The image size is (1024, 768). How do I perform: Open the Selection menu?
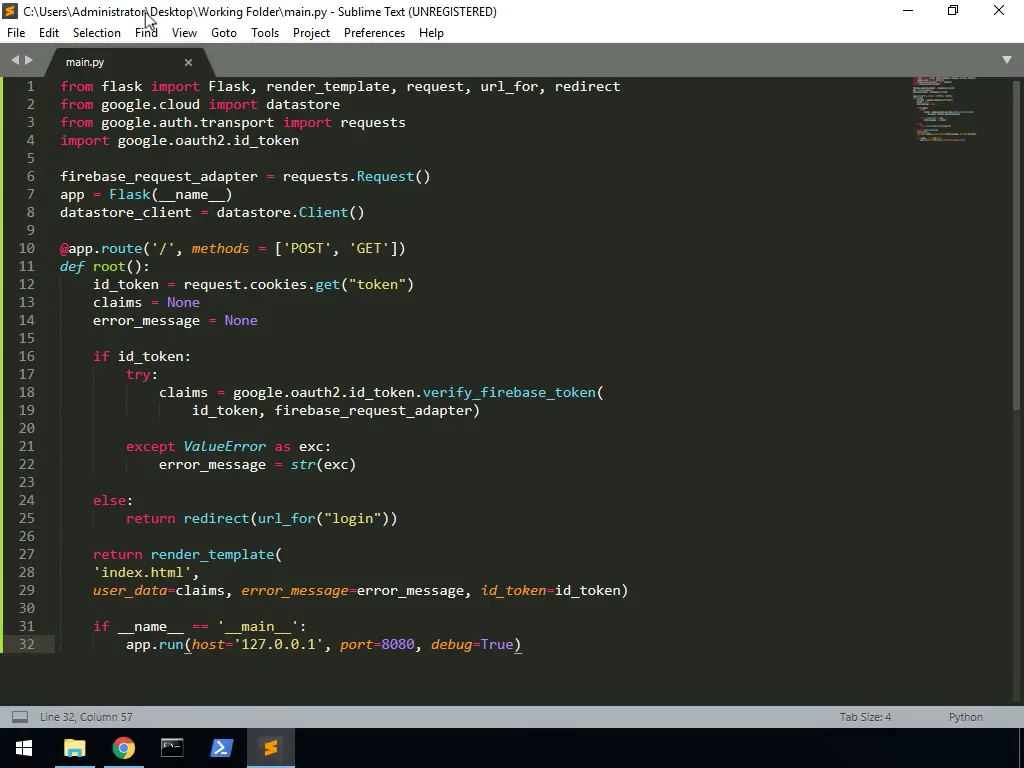pos(97,33)
